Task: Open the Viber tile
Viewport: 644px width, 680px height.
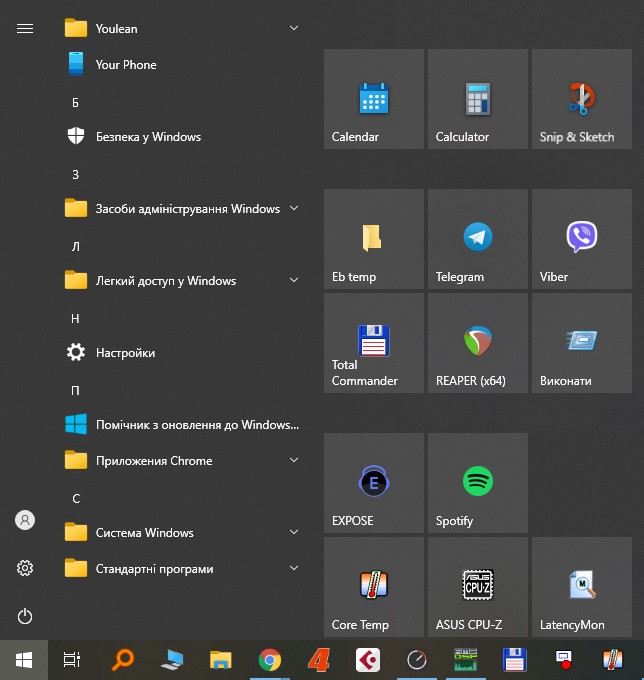Action: point(582,239)
